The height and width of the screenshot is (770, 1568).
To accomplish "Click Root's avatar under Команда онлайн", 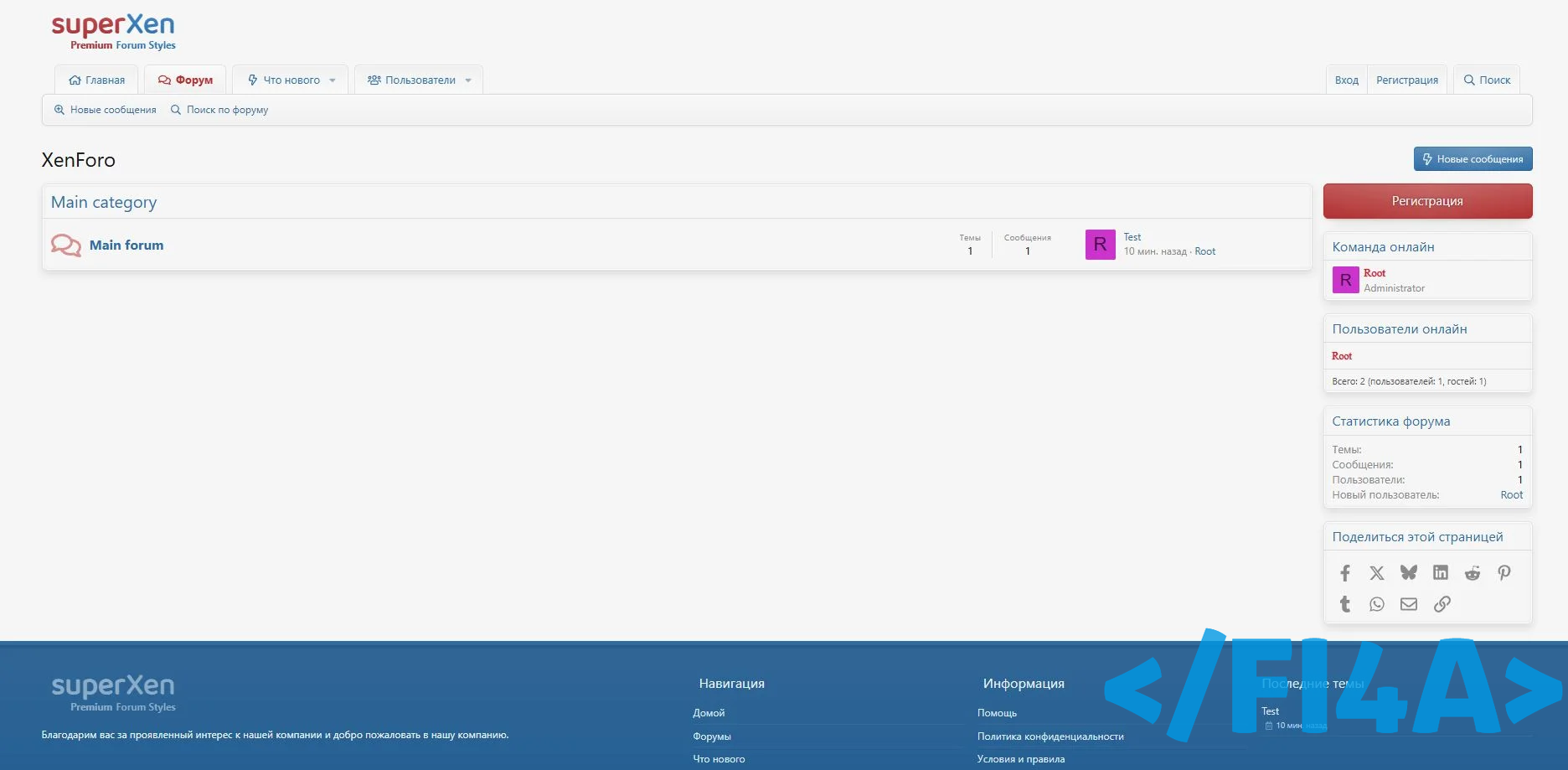I will click(1345, 280).
